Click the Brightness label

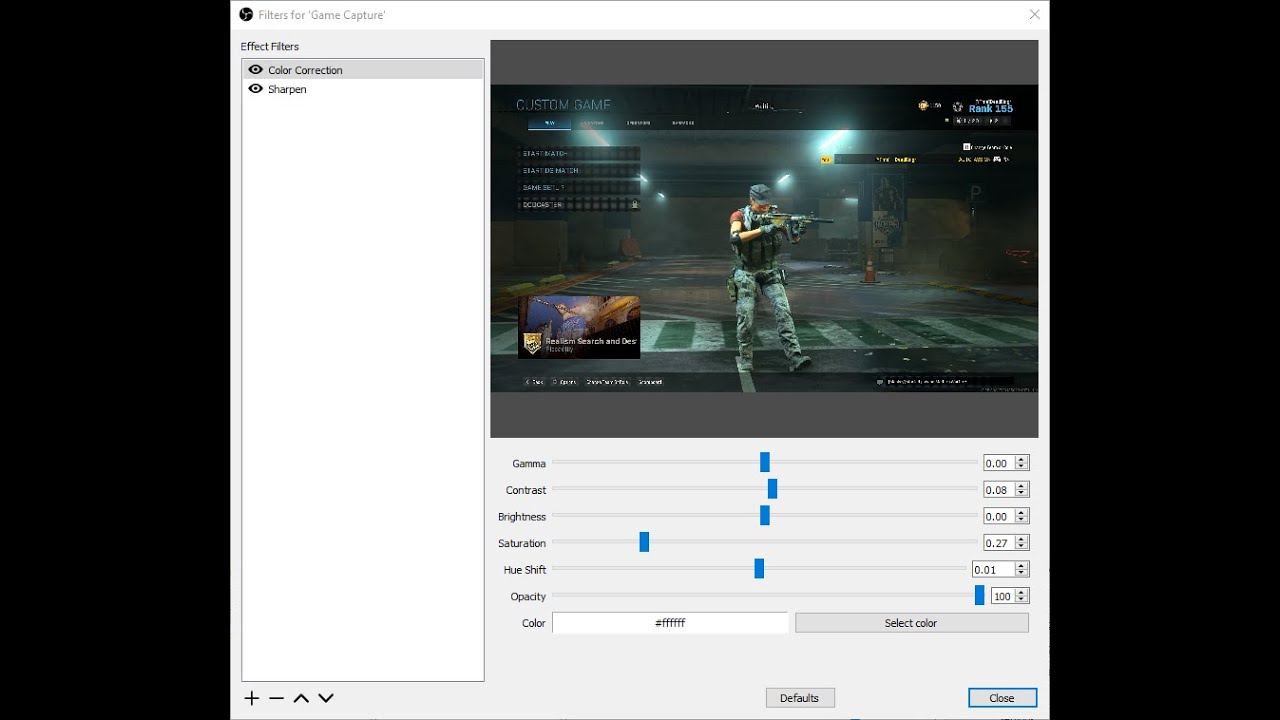click(522, 517)
